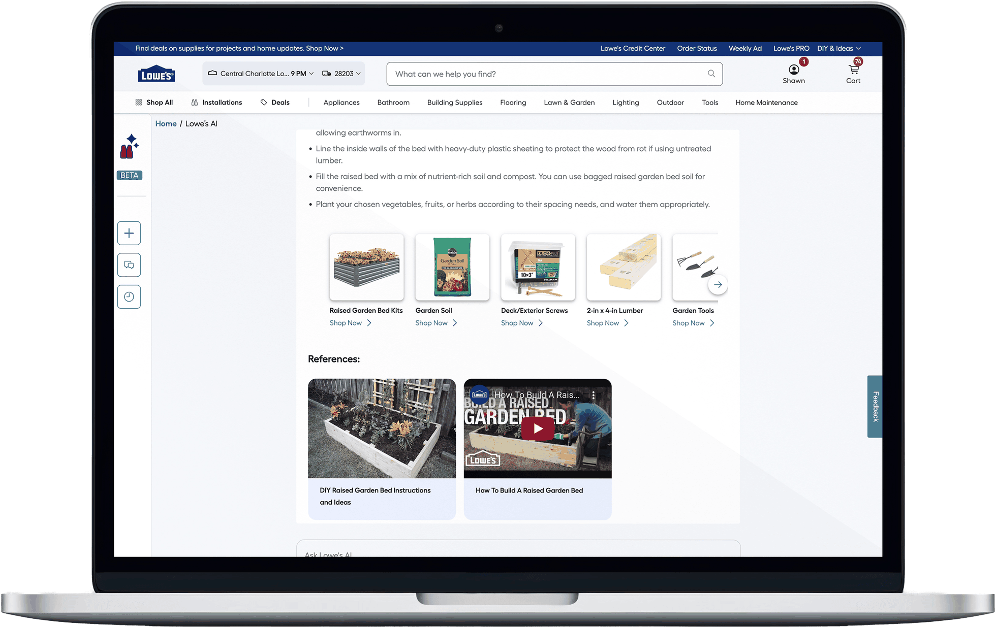The image size is (996, 628).
Task: Open the Shop All menu
Action: tap(154, 102)
